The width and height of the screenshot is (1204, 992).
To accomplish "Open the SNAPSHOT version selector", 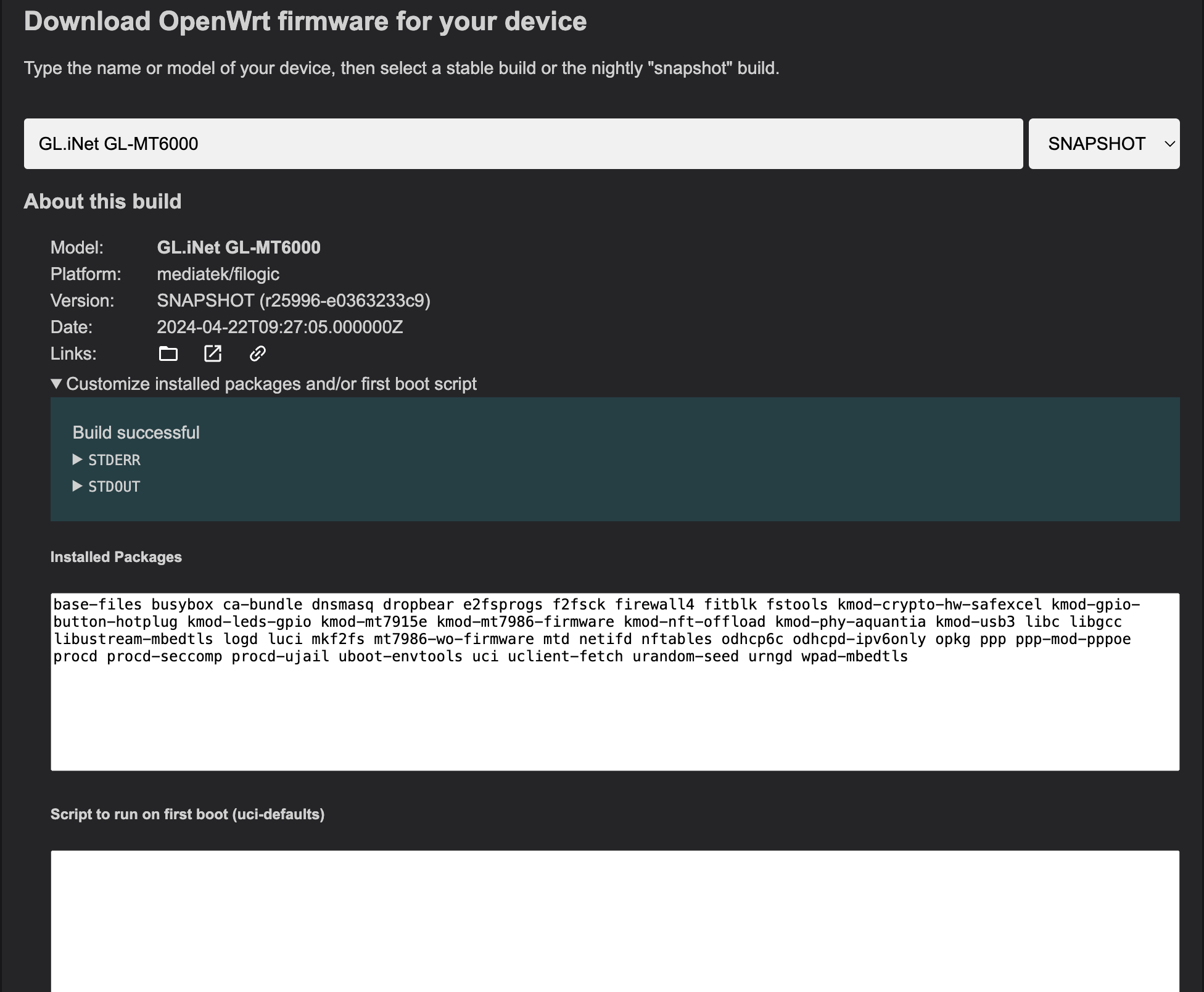I will pyautogui.click(x=1104, y=144).
